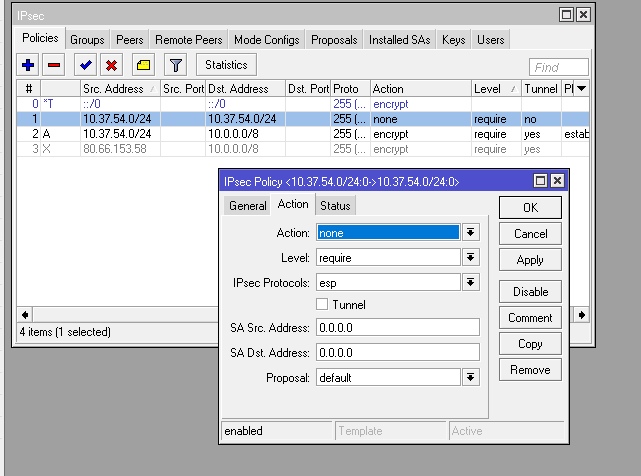
Task: Open the Status tab in policy dialog
Action: (335, 205)
